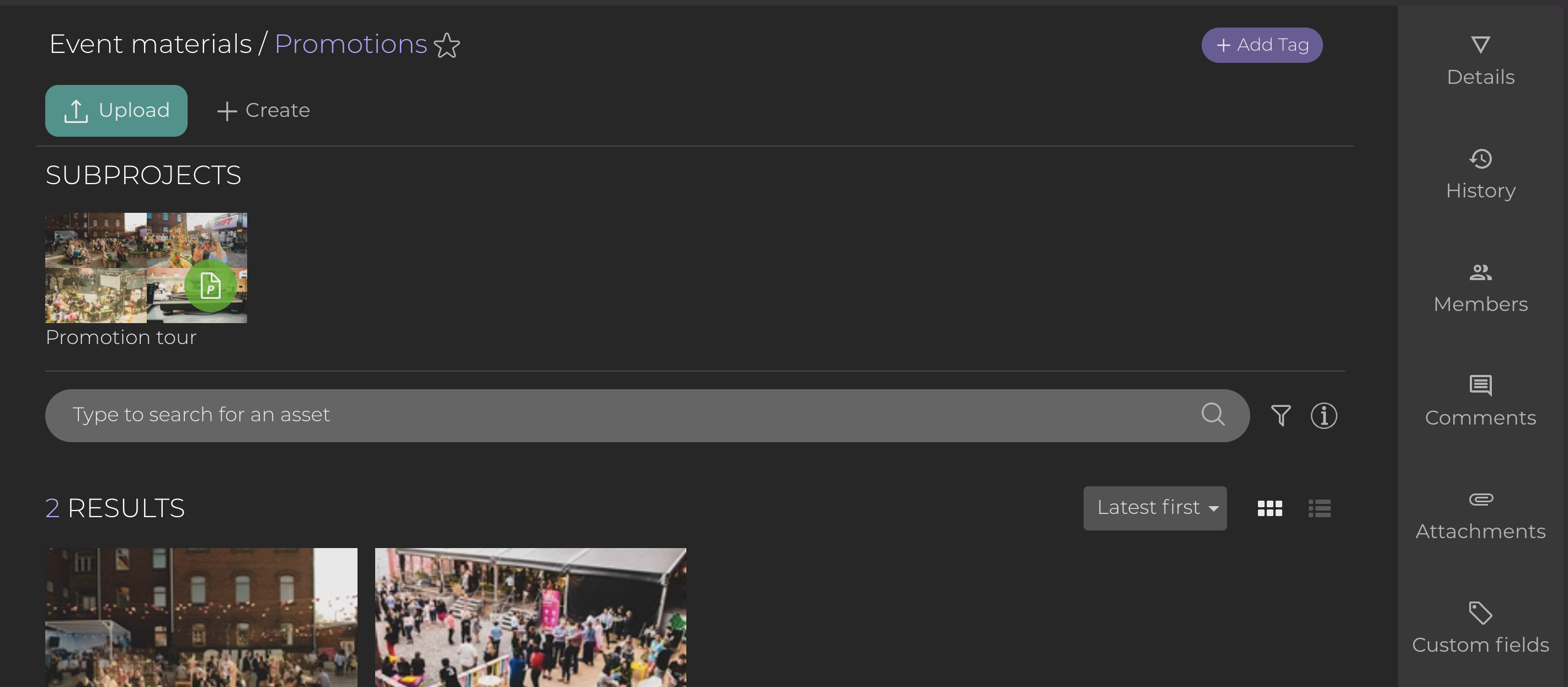Click the Add Tag button

coord(1262,45)
